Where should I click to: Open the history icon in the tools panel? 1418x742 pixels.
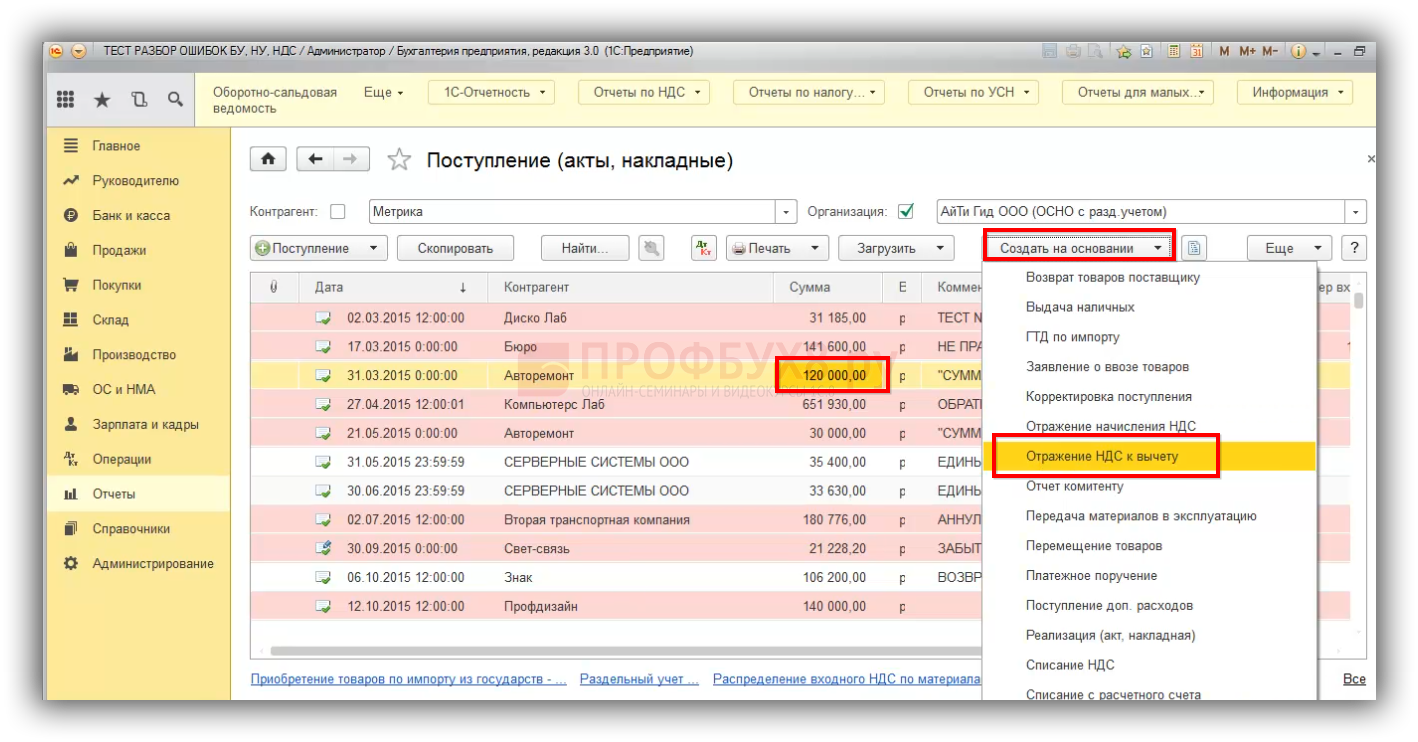coord(139,99)
